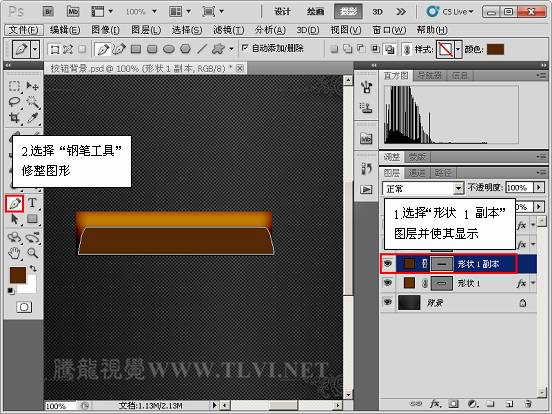Activate the Zoom magnifier tool
The image size is (552, 414).
(33, 252)
